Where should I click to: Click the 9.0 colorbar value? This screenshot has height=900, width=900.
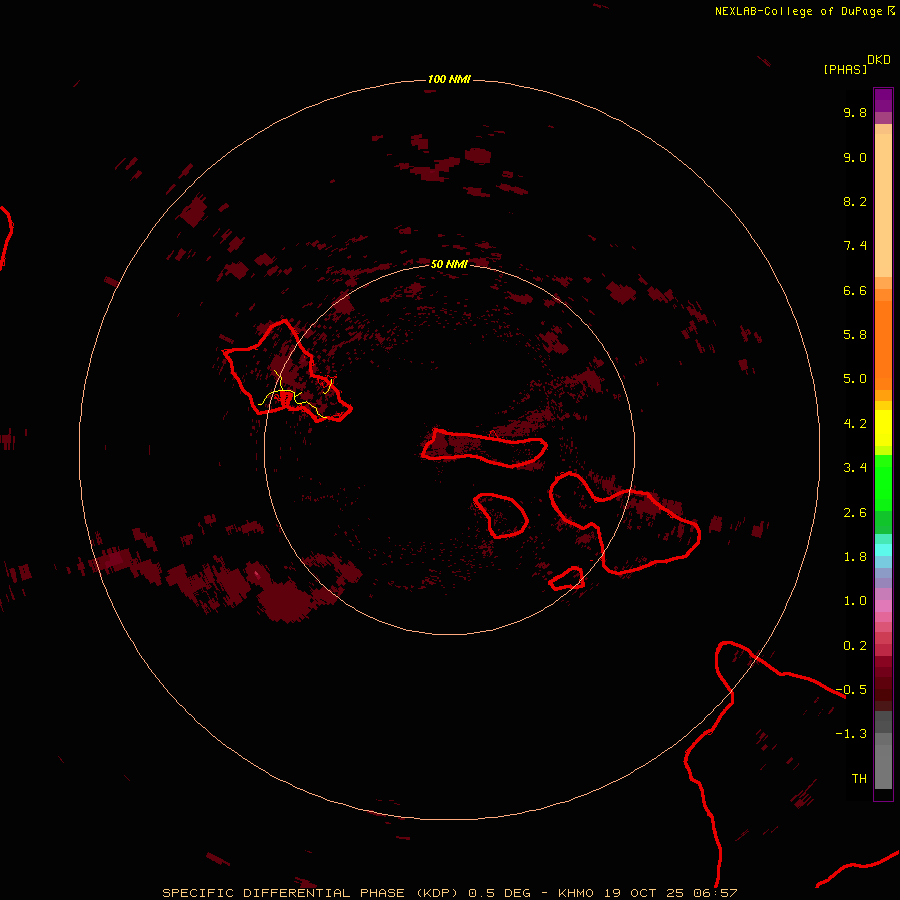(855, 157)
